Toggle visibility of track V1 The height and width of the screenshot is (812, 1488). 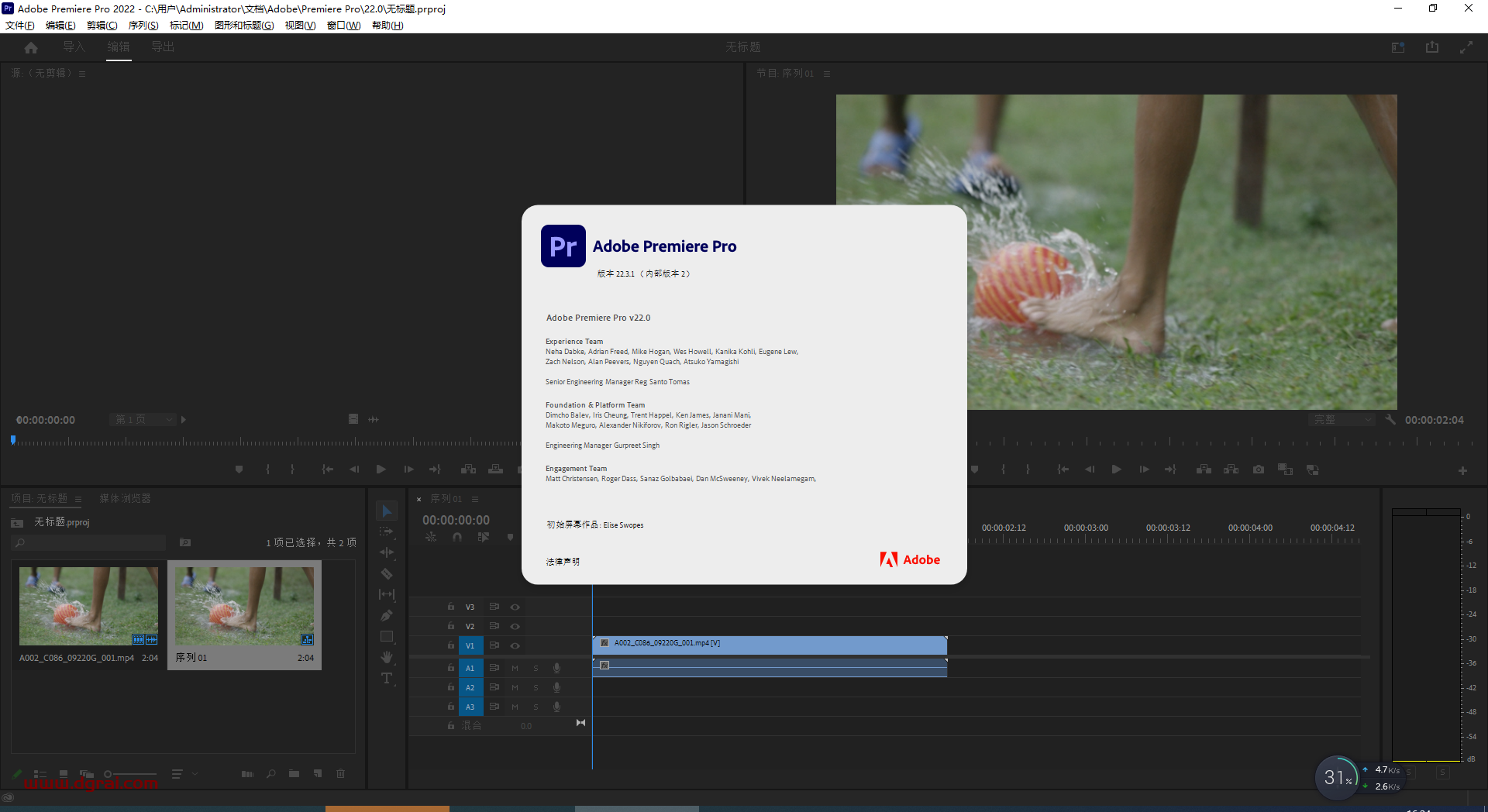[x=515, y=645]
